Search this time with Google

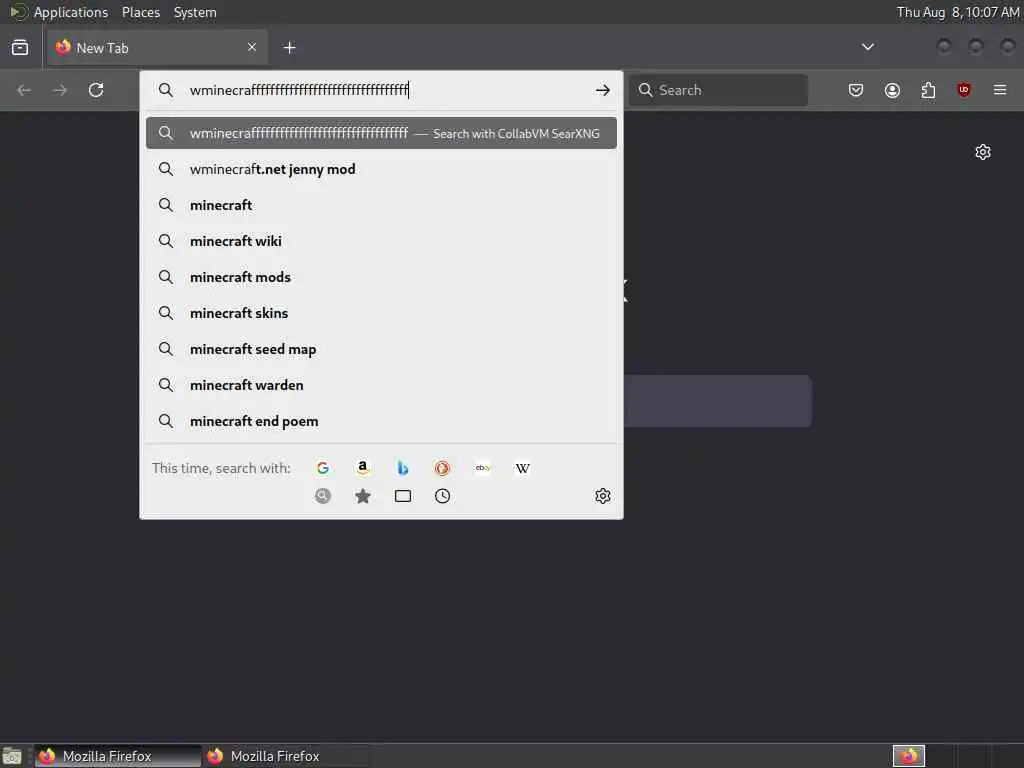pos(323,468)
